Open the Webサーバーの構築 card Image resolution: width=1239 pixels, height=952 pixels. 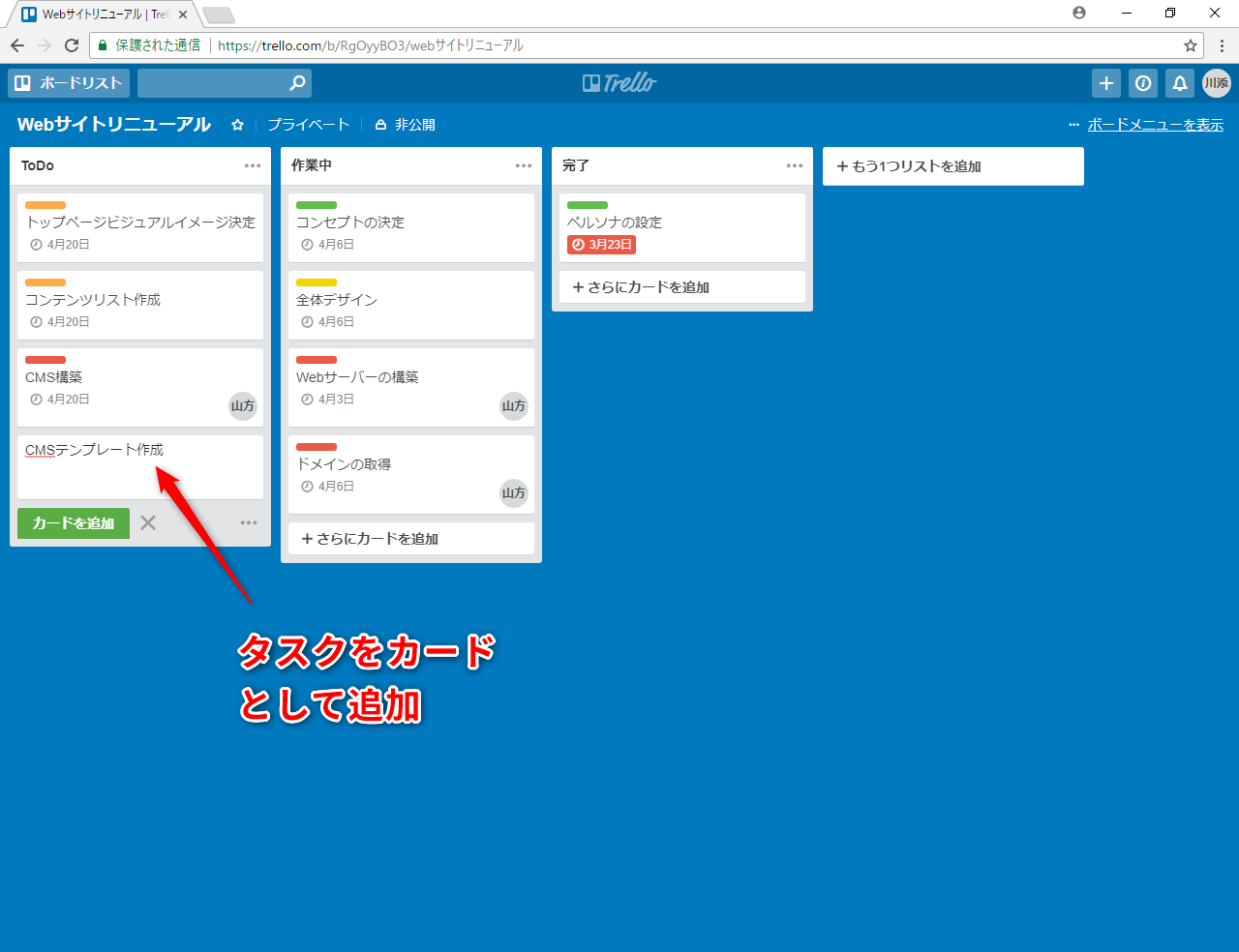pyautogui.click(x=411, y=387)
